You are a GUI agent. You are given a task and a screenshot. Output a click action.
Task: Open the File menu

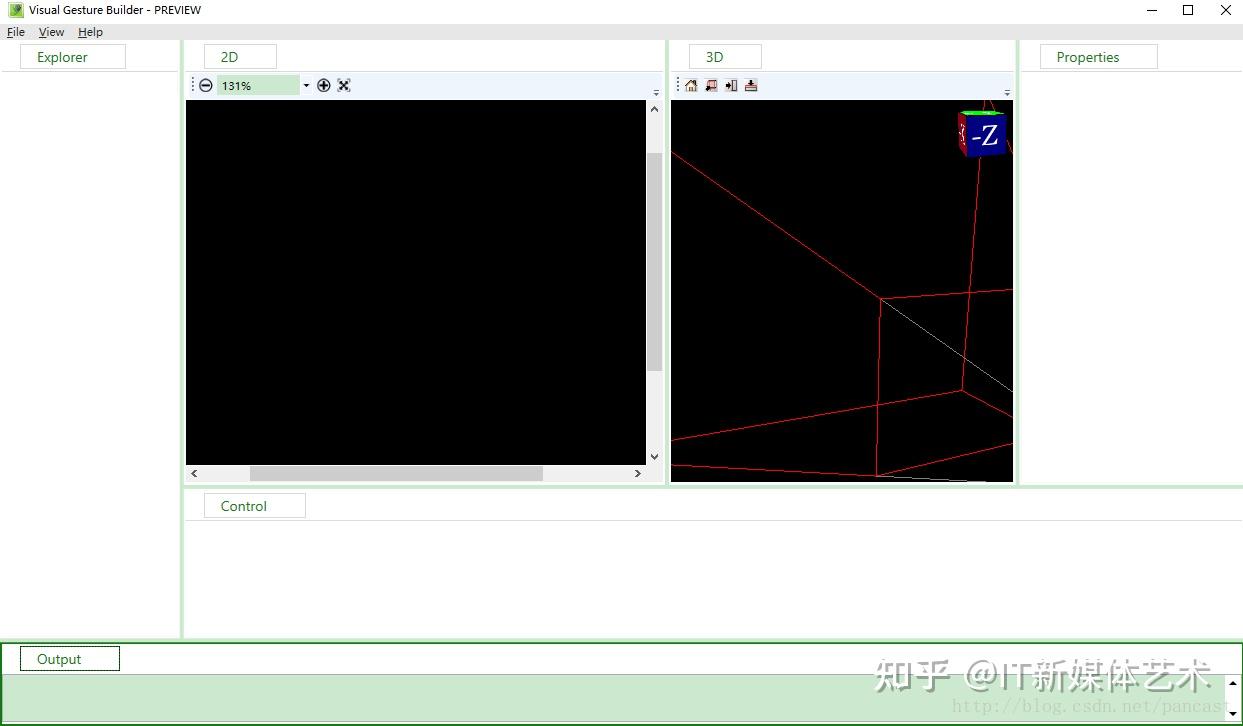pos(15,32)
